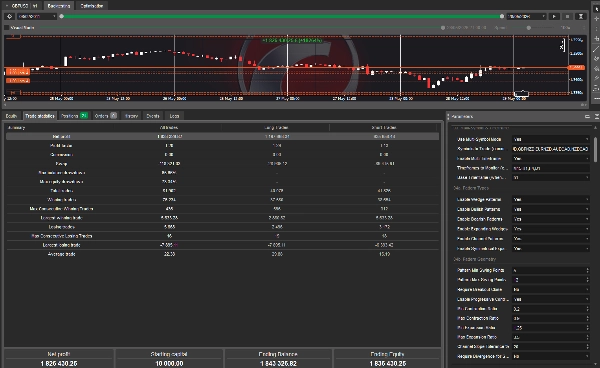Adjust the Max Expansion Ratio stepper
The height and width of the screenshot is (368, 600).
[587, 337]
